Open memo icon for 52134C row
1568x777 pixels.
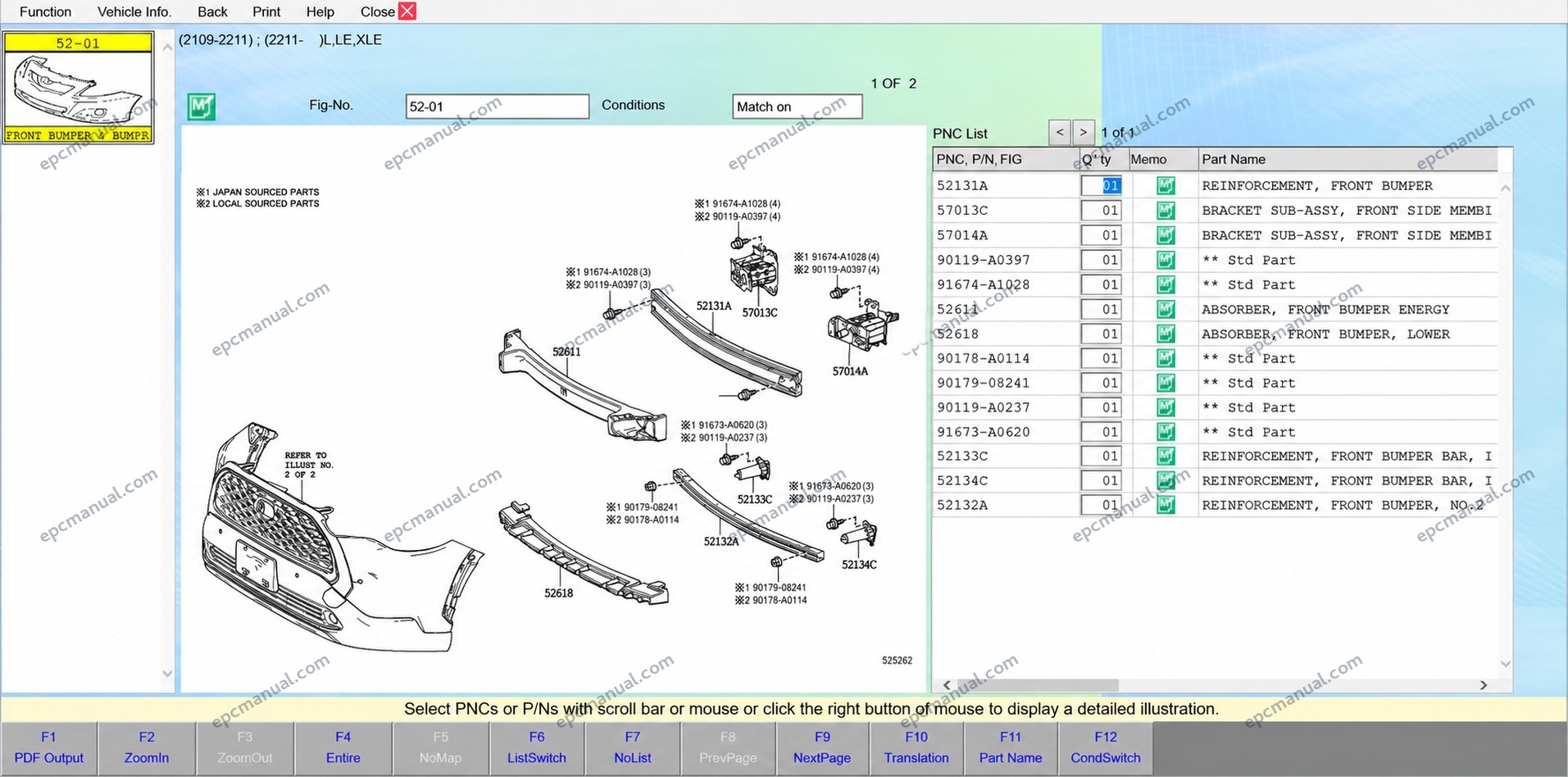(x=1165, y=480)
